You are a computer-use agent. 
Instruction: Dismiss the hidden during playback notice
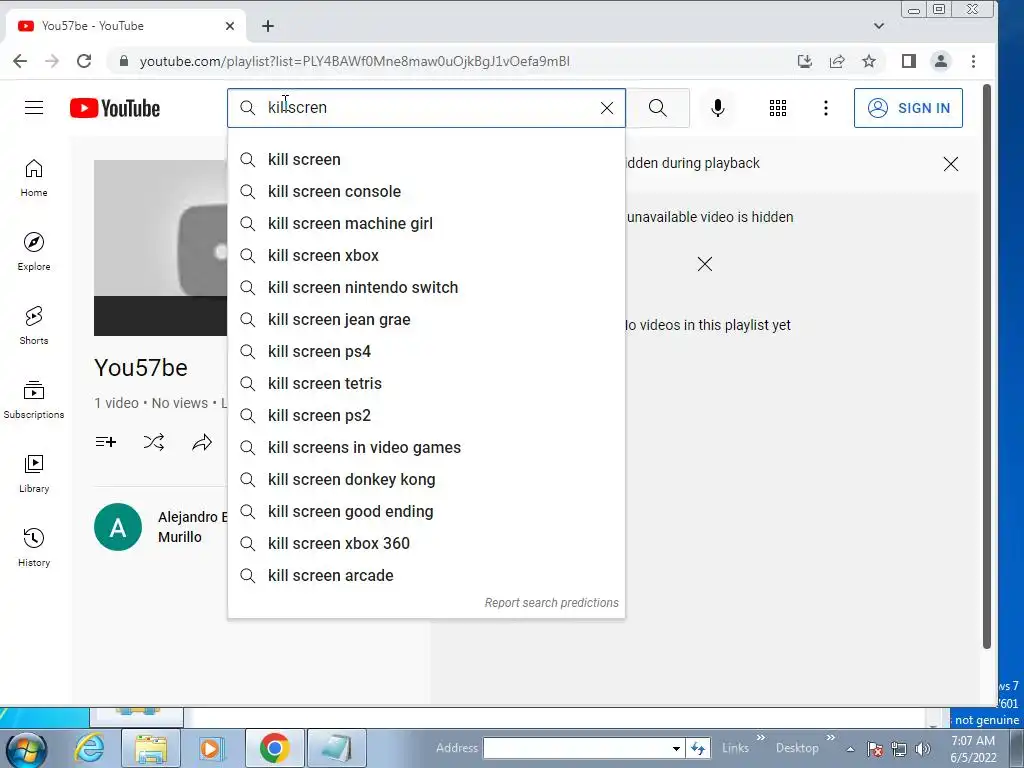(951, 164)
